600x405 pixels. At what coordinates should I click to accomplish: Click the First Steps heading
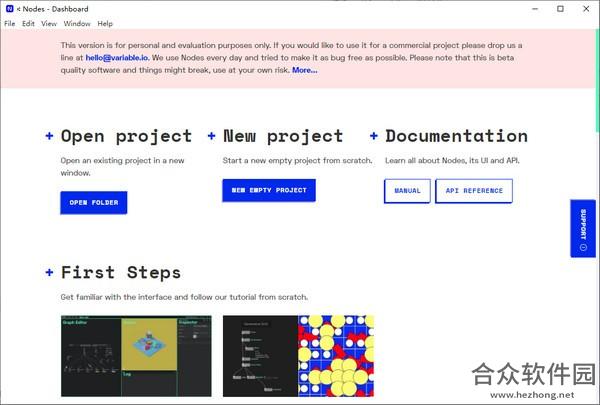[121, 273]
